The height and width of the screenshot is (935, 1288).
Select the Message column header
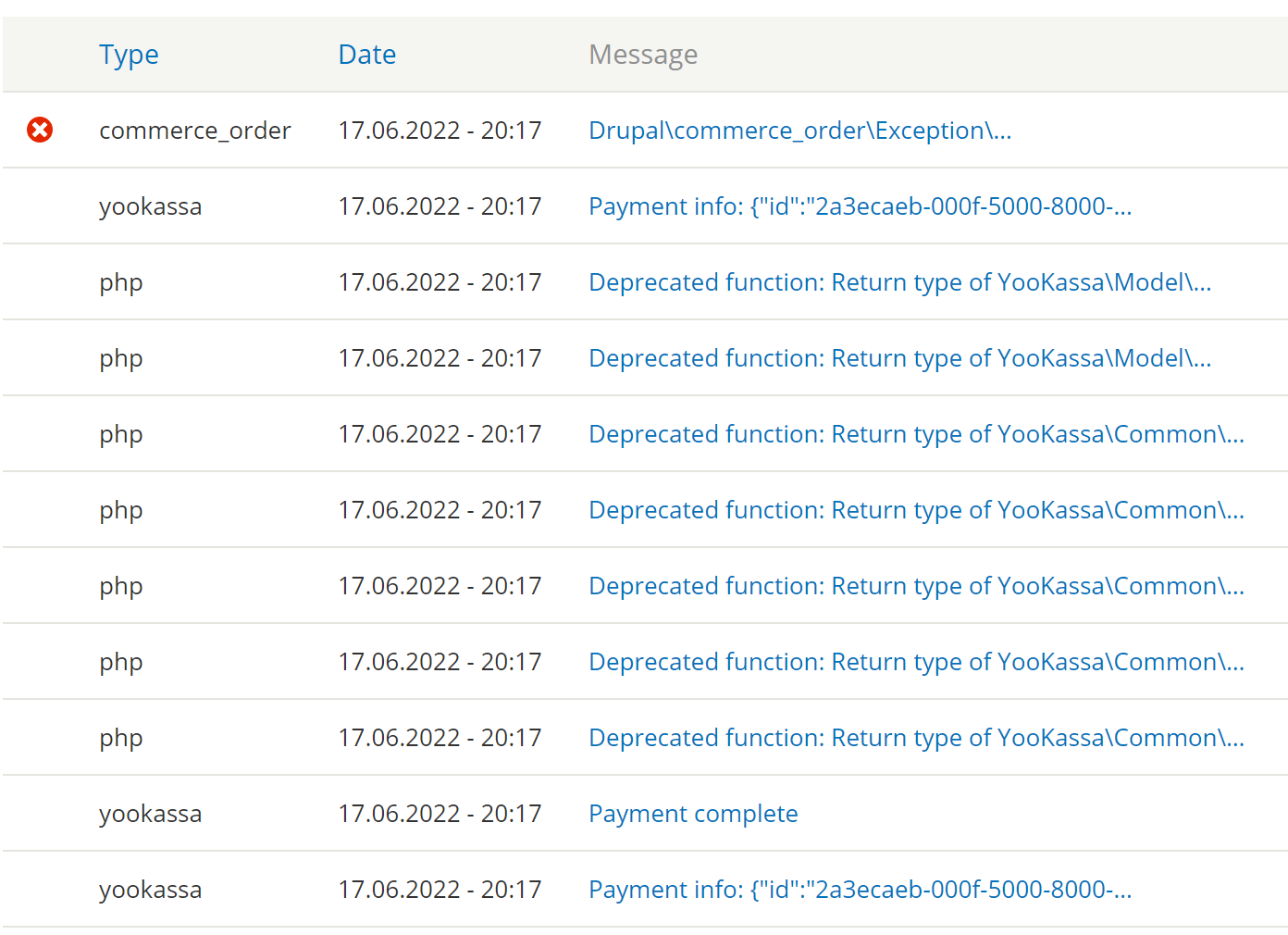click(642, 54)
